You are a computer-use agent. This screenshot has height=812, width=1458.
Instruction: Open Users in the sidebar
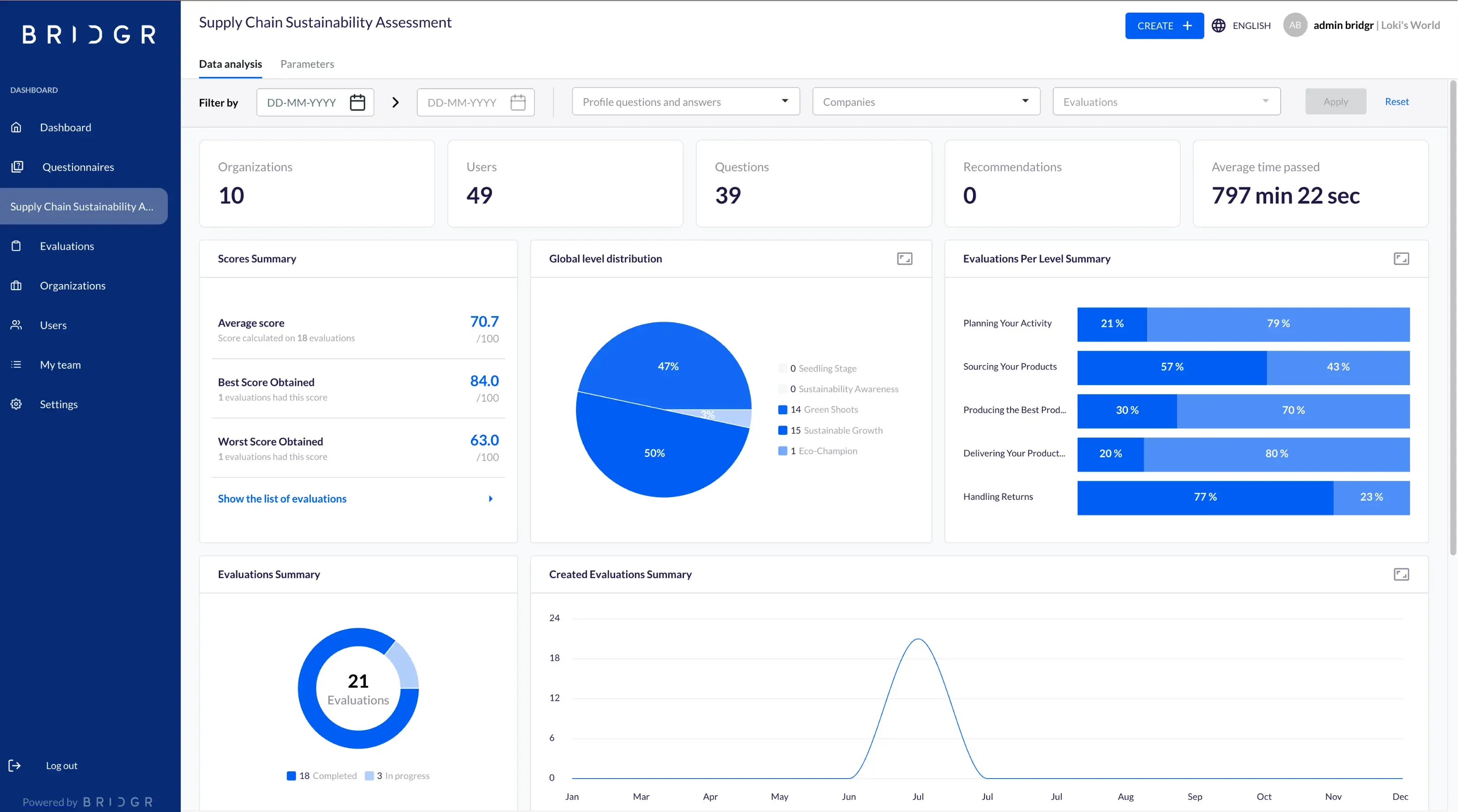click(53, 325)
